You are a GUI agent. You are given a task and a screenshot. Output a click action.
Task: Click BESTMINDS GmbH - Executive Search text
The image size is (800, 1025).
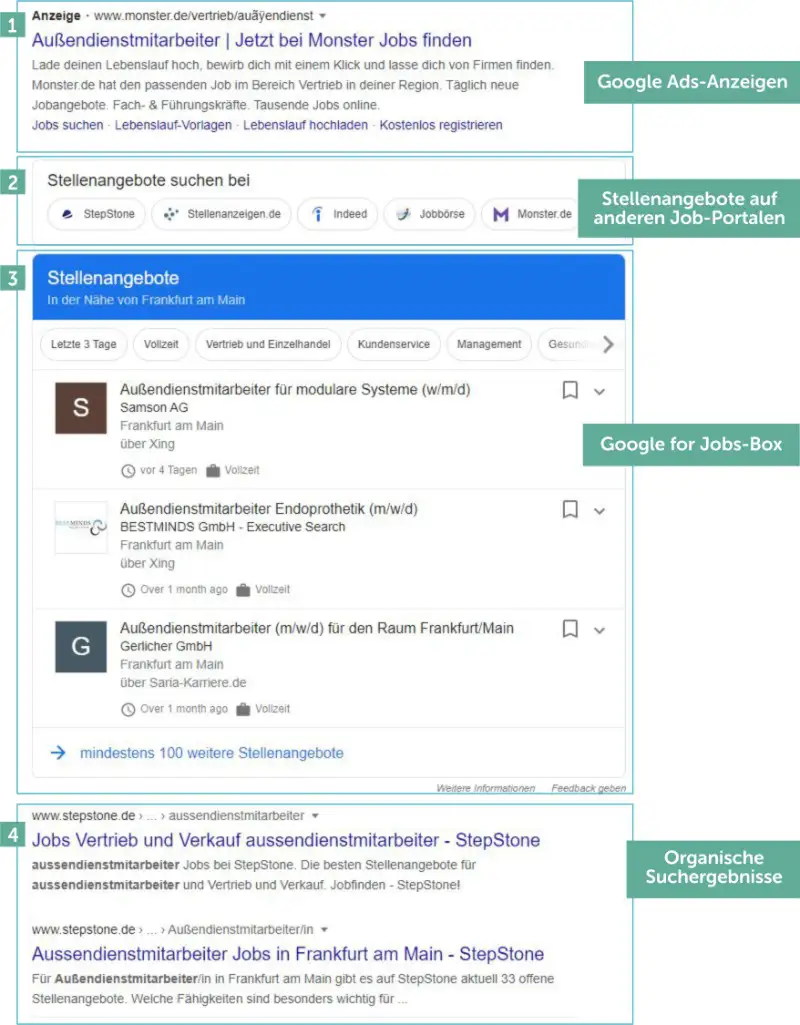coord(233,527)
